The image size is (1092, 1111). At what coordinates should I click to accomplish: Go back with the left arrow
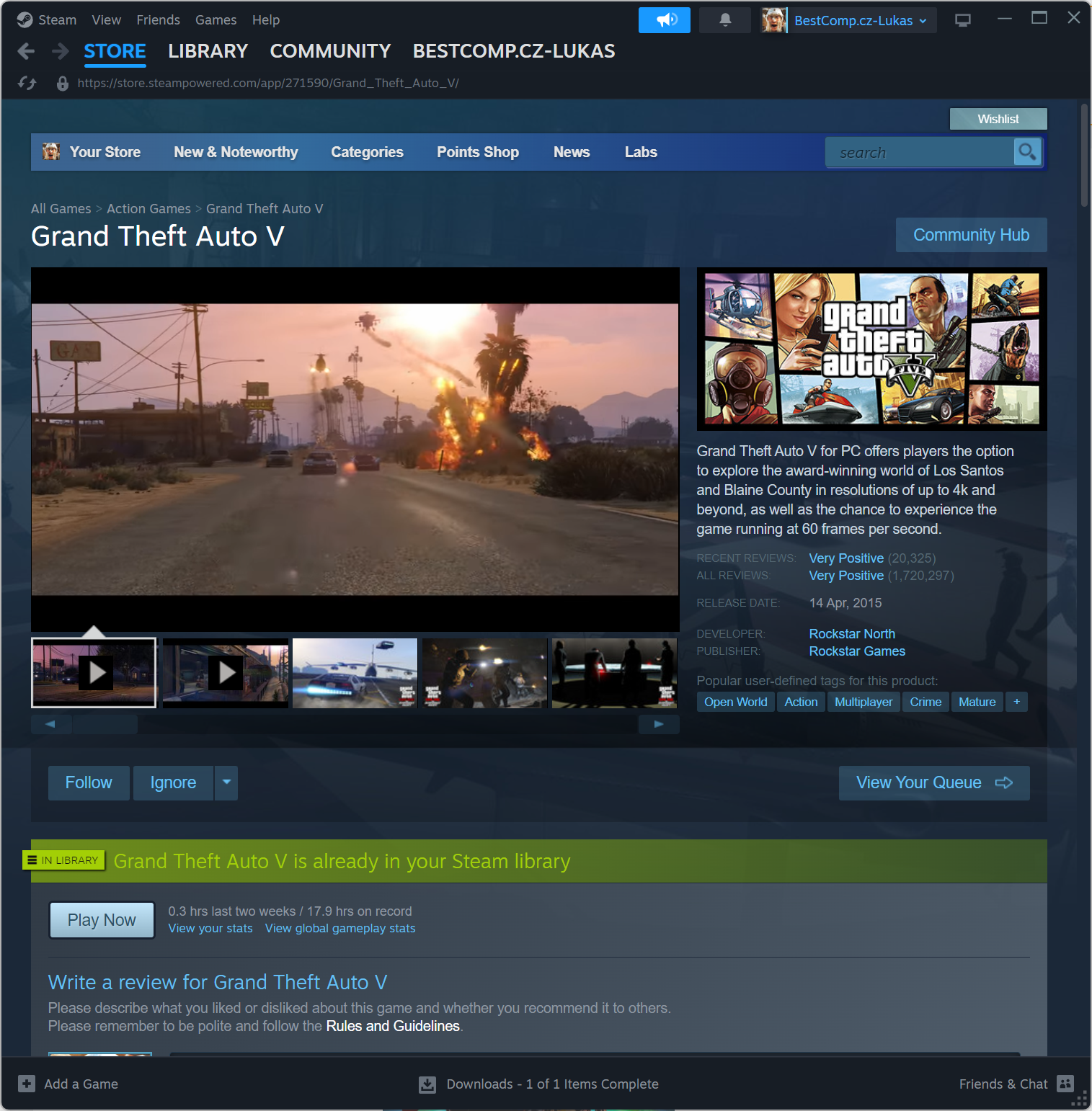pos(27,51)
